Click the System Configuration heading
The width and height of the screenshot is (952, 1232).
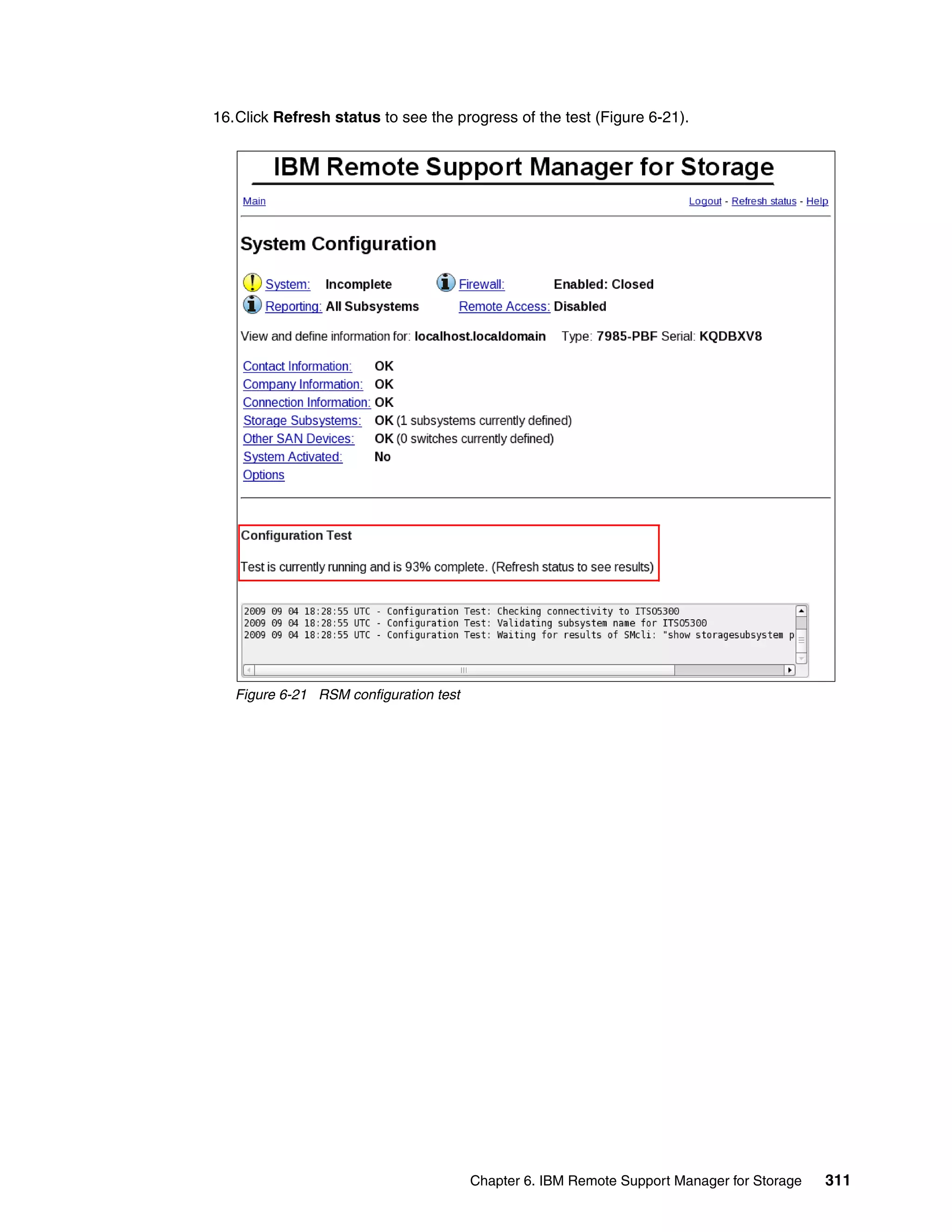(338, 244)
